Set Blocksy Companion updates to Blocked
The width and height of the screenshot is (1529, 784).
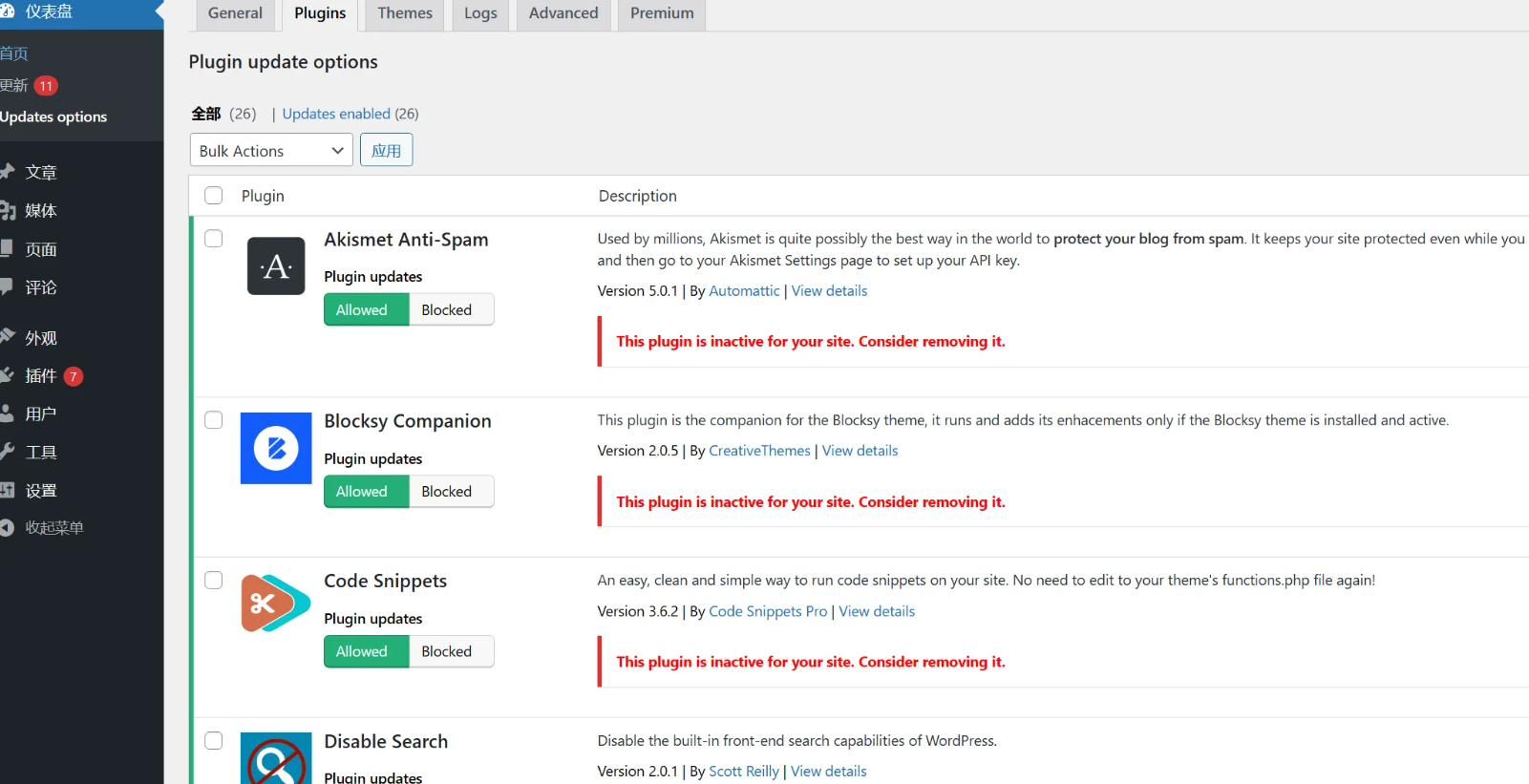click(x=451, y=491)
